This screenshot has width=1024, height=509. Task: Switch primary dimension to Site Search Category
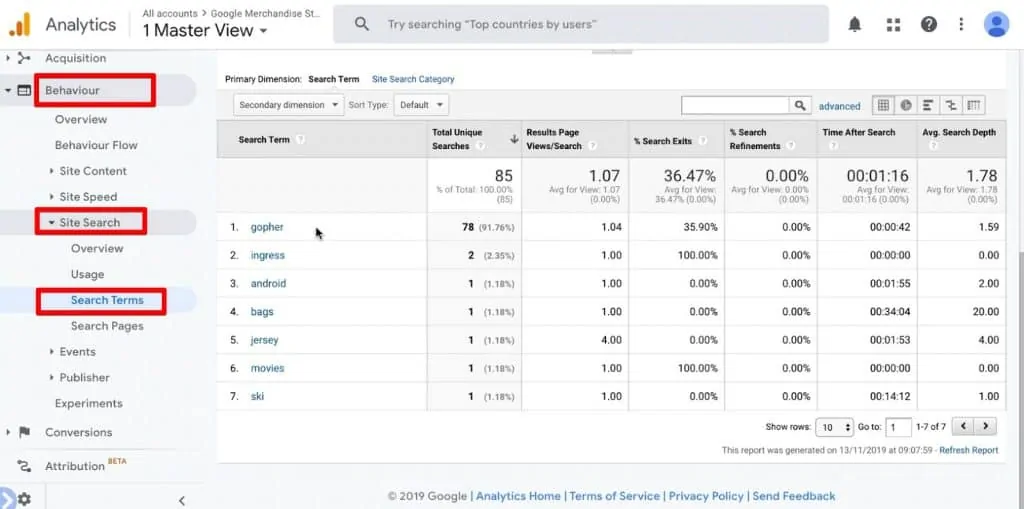413,79
